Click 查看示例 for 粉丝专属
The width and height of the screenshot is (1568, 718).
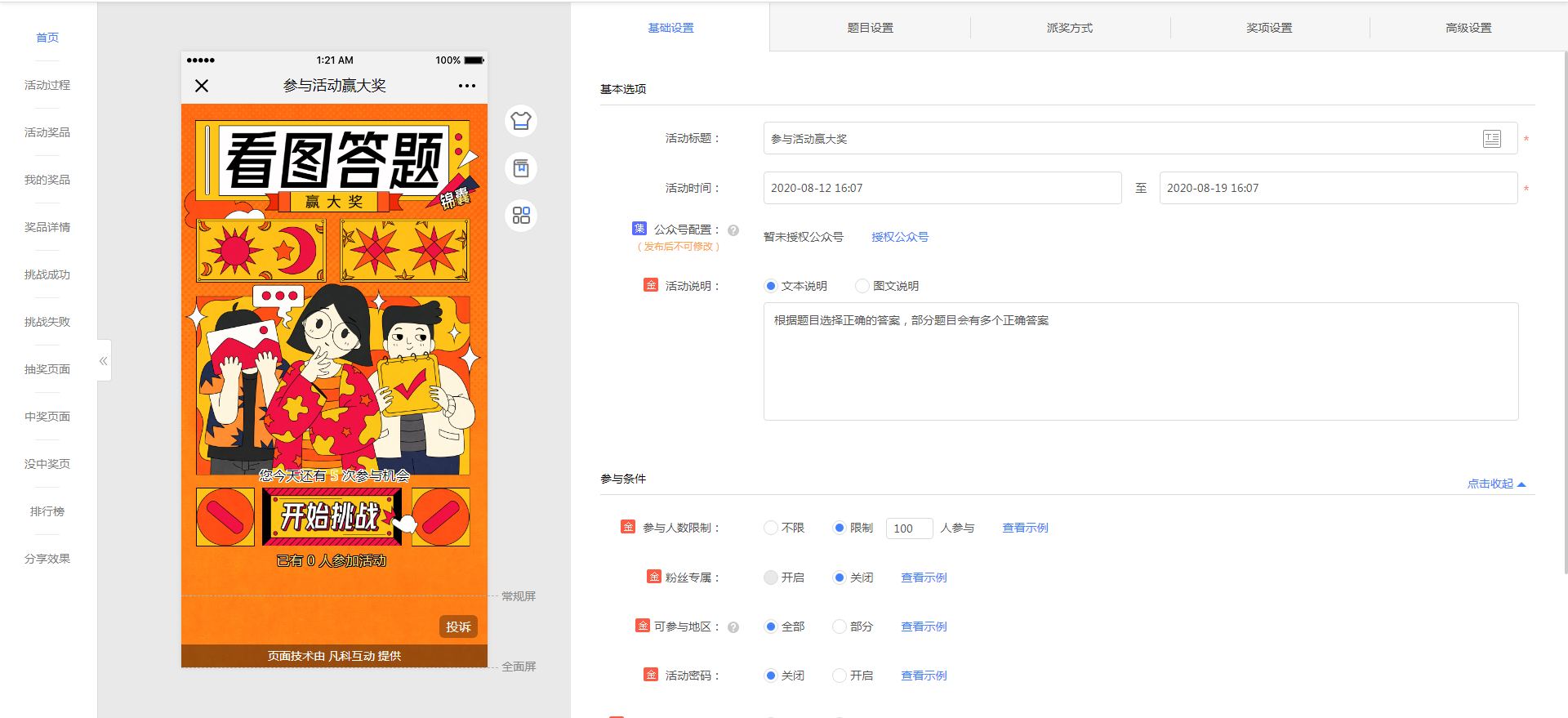924,578
